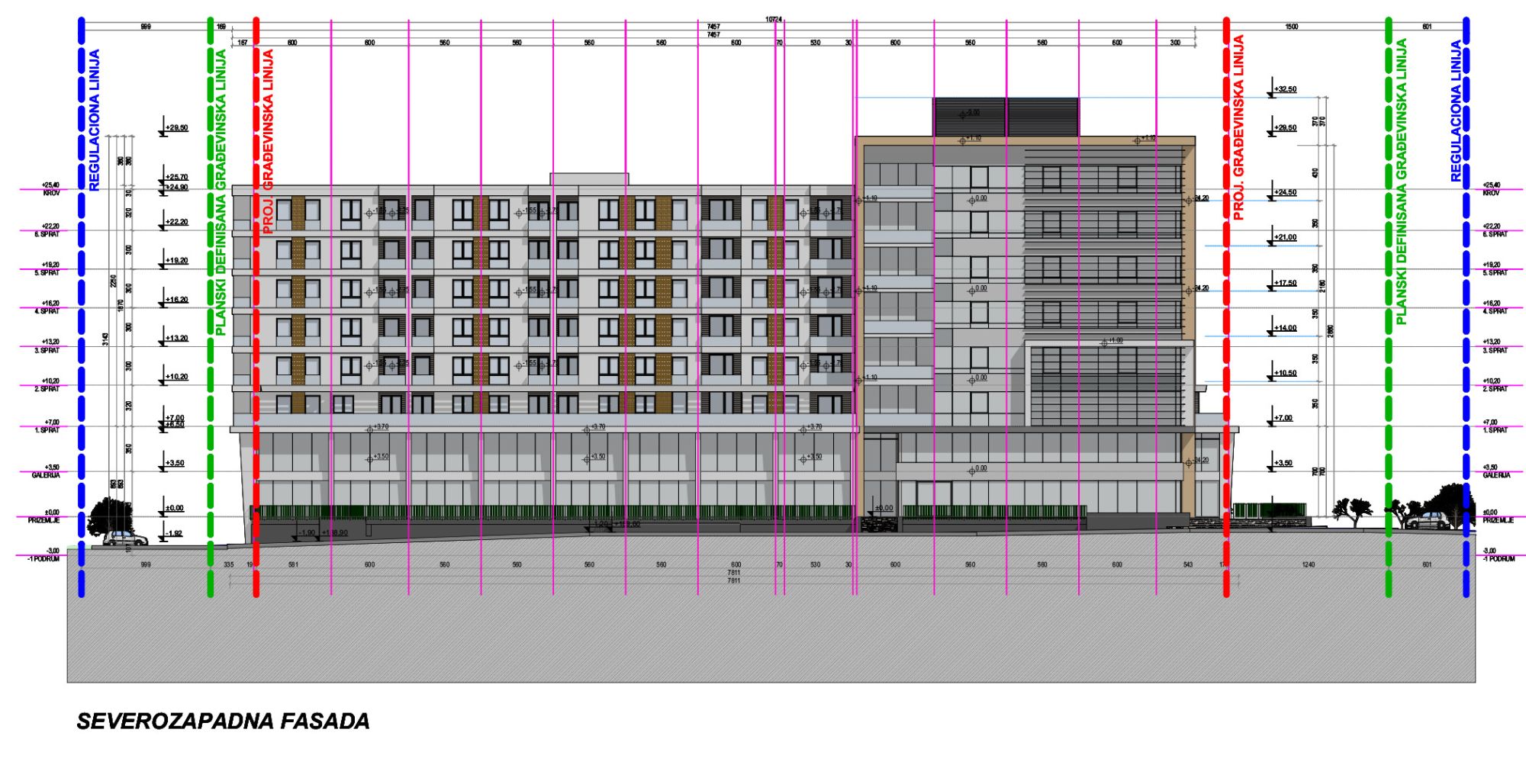Click the car symbol at left ground level
This screenshot has height=784, width=1526.
point(125,538)
